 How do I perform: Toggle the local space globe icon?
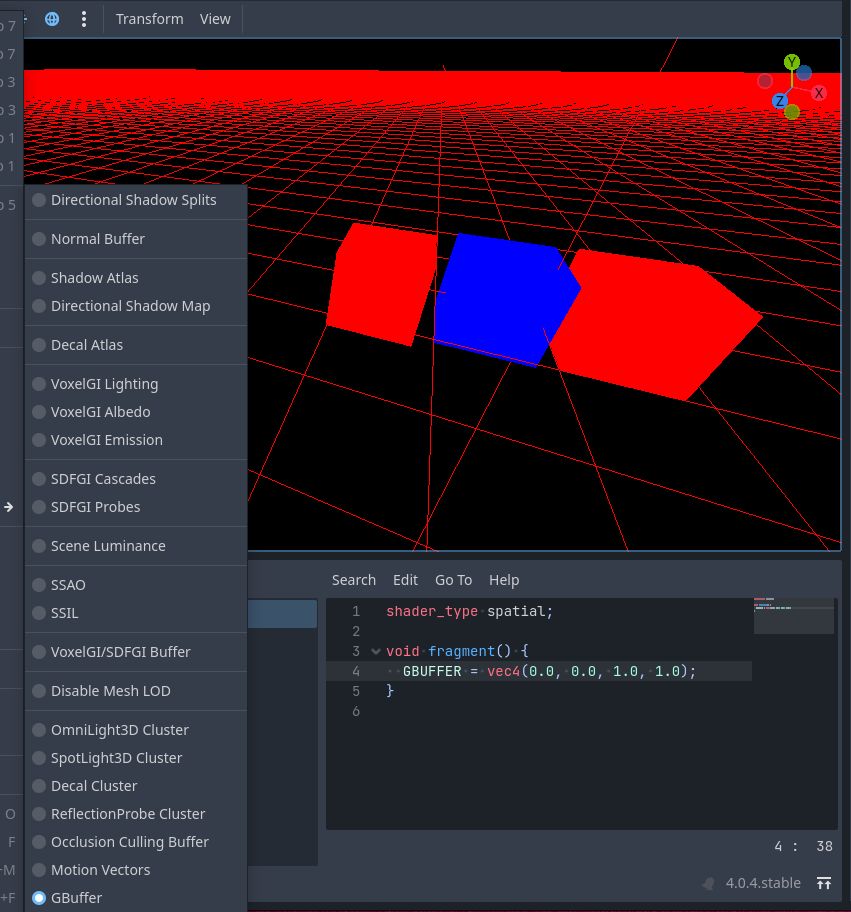tap(51, 18)
